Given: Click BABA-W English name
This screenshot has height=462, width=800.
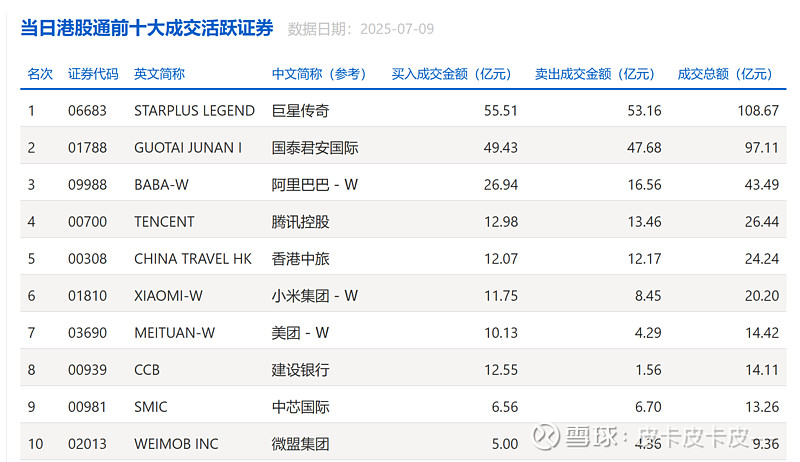Looking at the screenshot, I should [x=161, y=185].
